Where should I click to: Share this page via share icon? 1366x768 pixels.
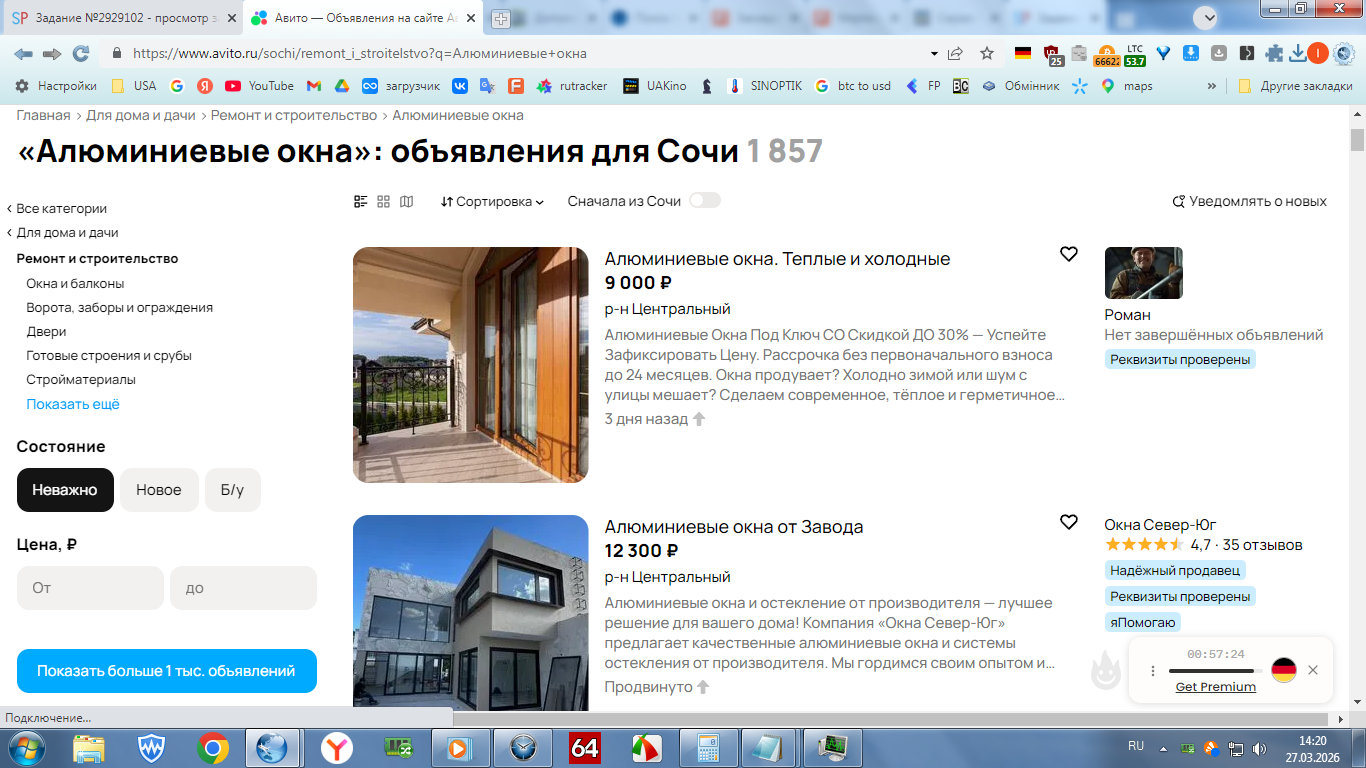(x=956, y=53)
